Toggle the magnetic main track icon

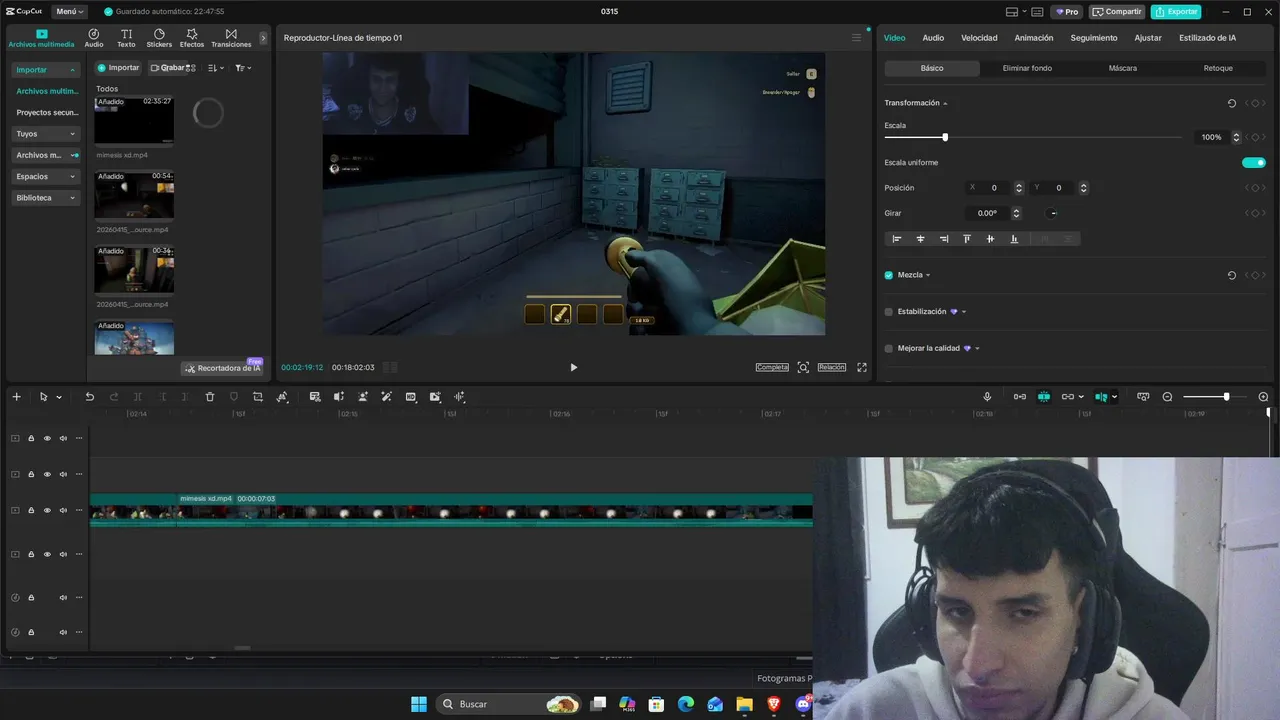(x=1020, y=397)
